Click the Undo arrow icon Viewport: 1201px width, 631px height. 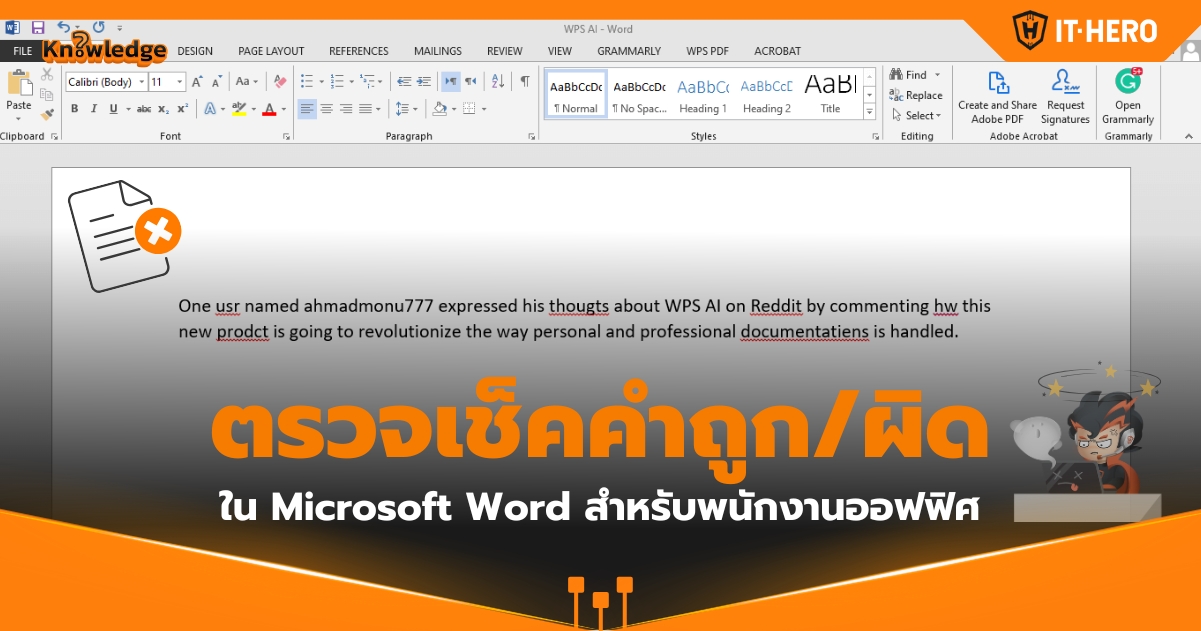point(65,27)
